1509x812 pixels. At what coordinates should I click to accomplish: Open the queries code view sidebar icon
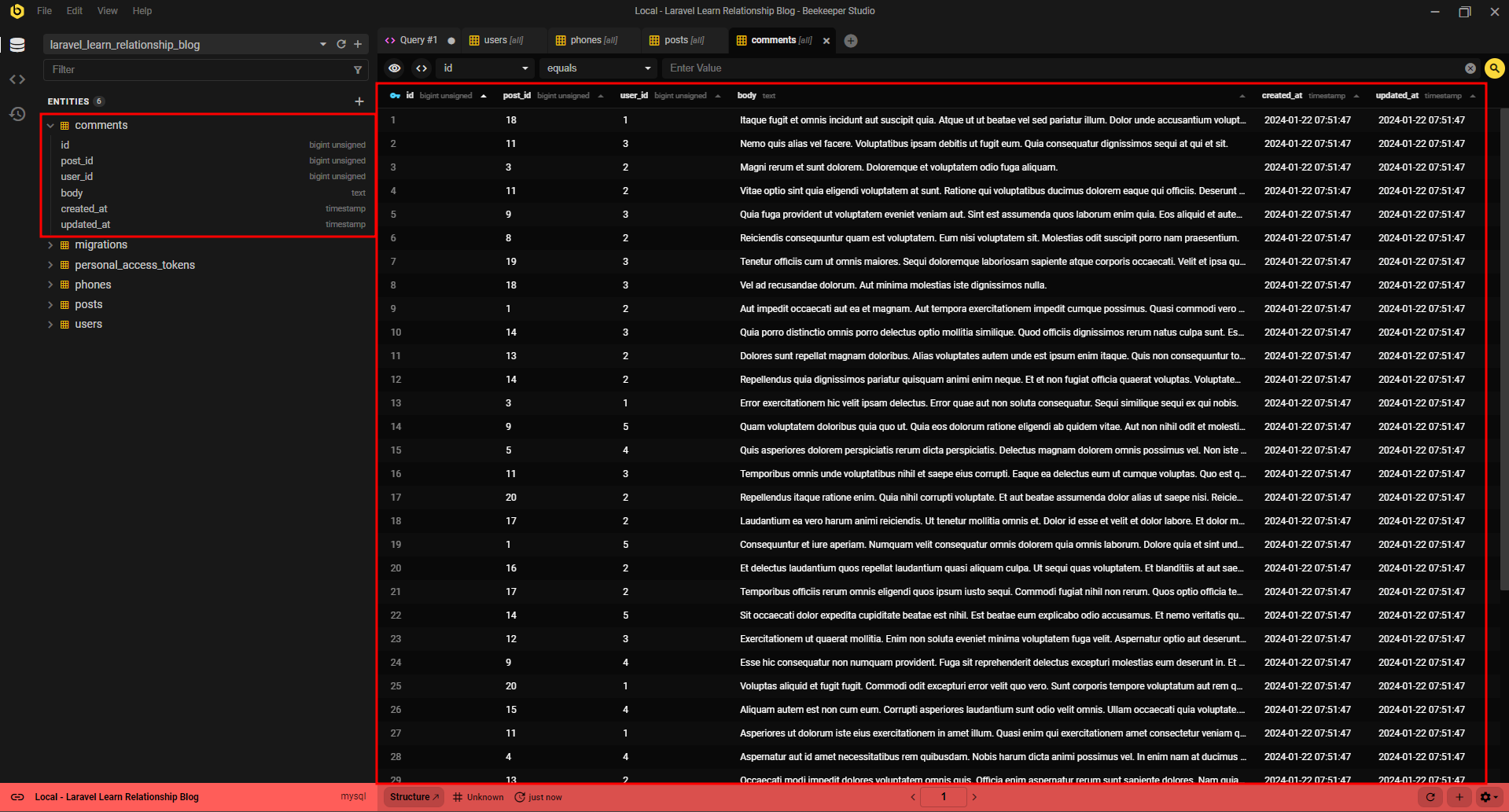coord(17,79)
